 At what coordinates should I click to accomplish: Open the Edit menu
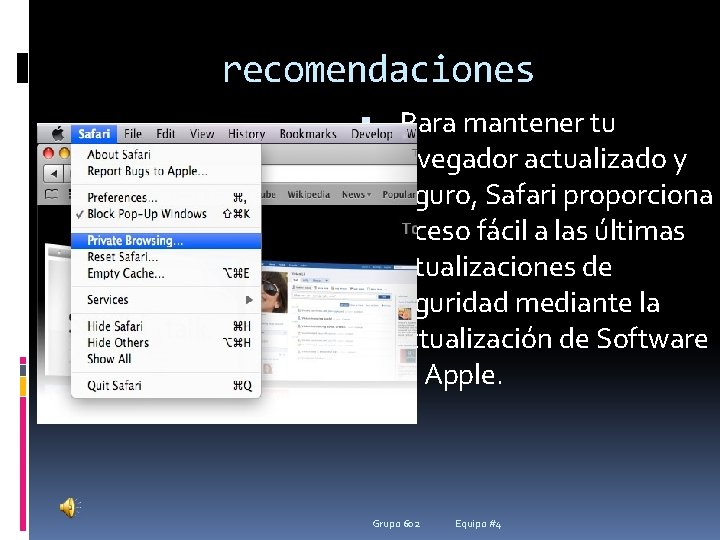click(165, 134)
